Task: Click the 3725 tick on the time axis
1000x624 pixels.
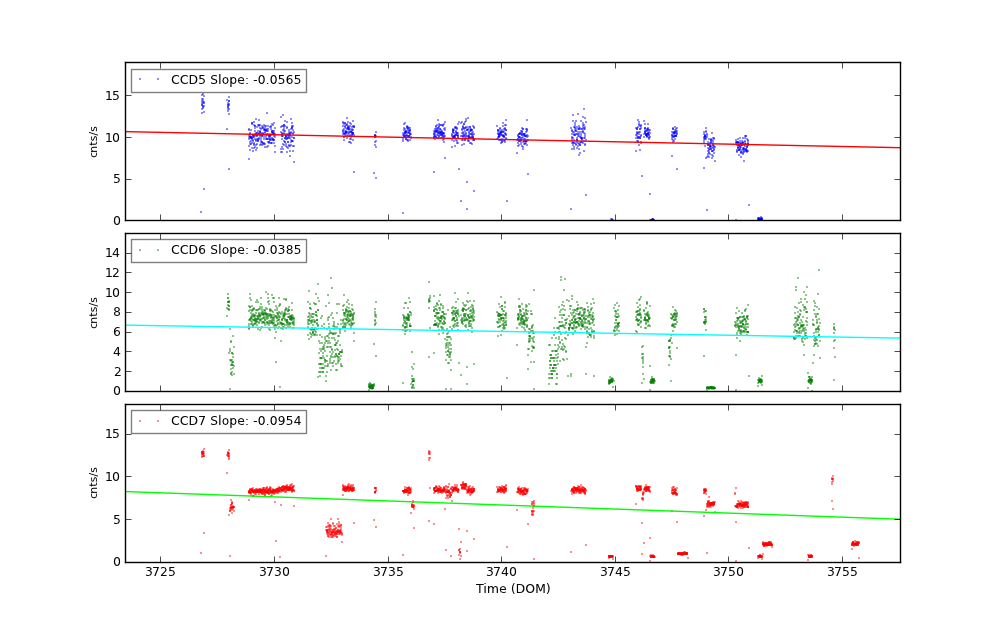Action: (160, 571)
